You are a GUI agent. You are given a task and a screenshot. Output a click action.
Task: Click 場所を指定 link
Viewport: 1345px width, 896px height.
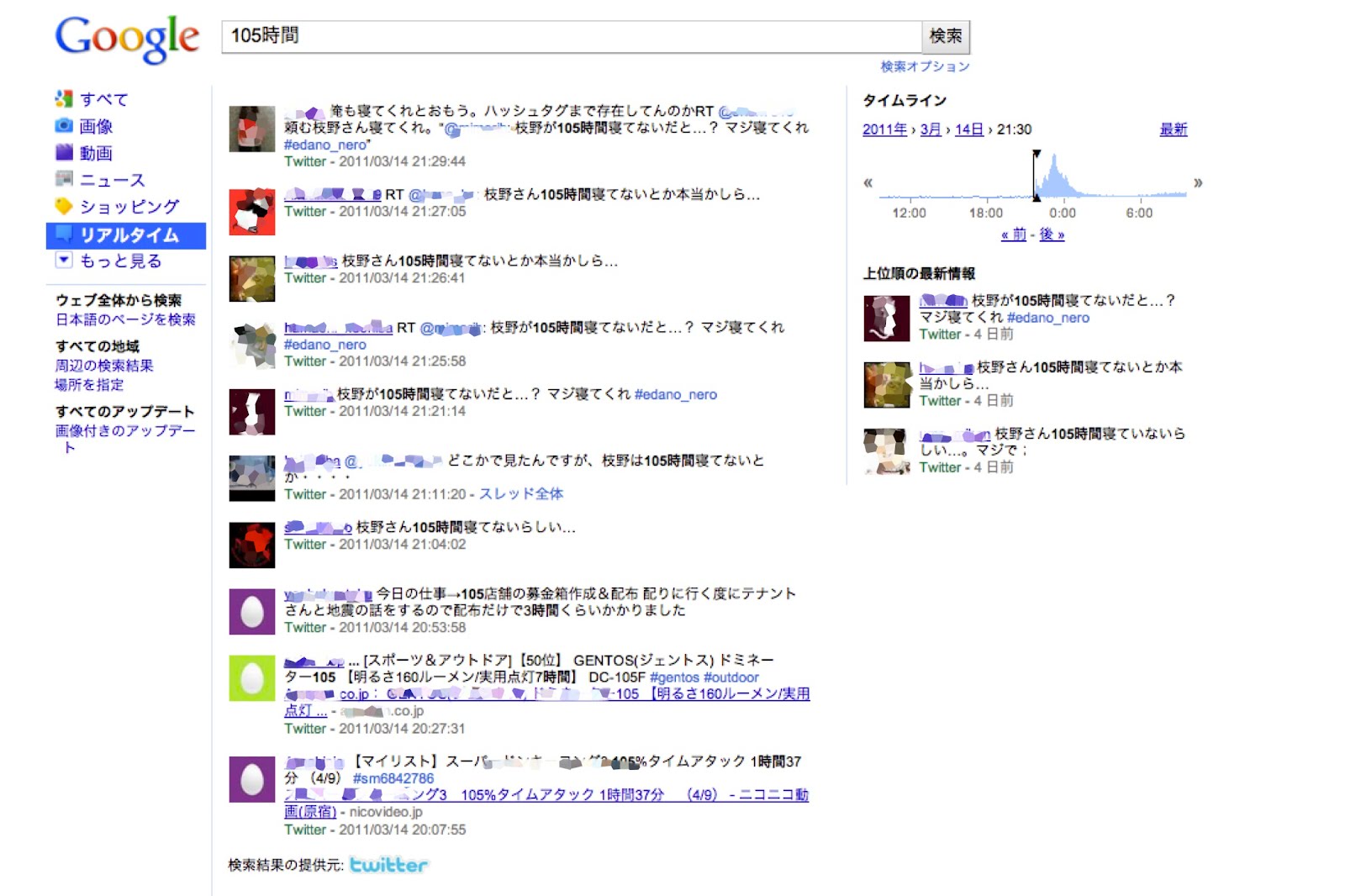tap(89, 385)
